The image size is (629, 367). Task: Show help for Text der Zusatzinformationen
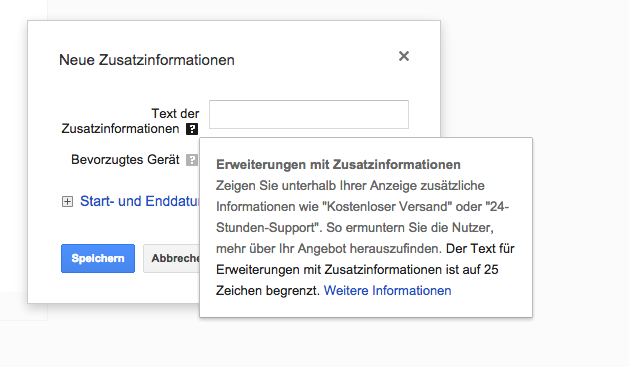coord(192,129)
